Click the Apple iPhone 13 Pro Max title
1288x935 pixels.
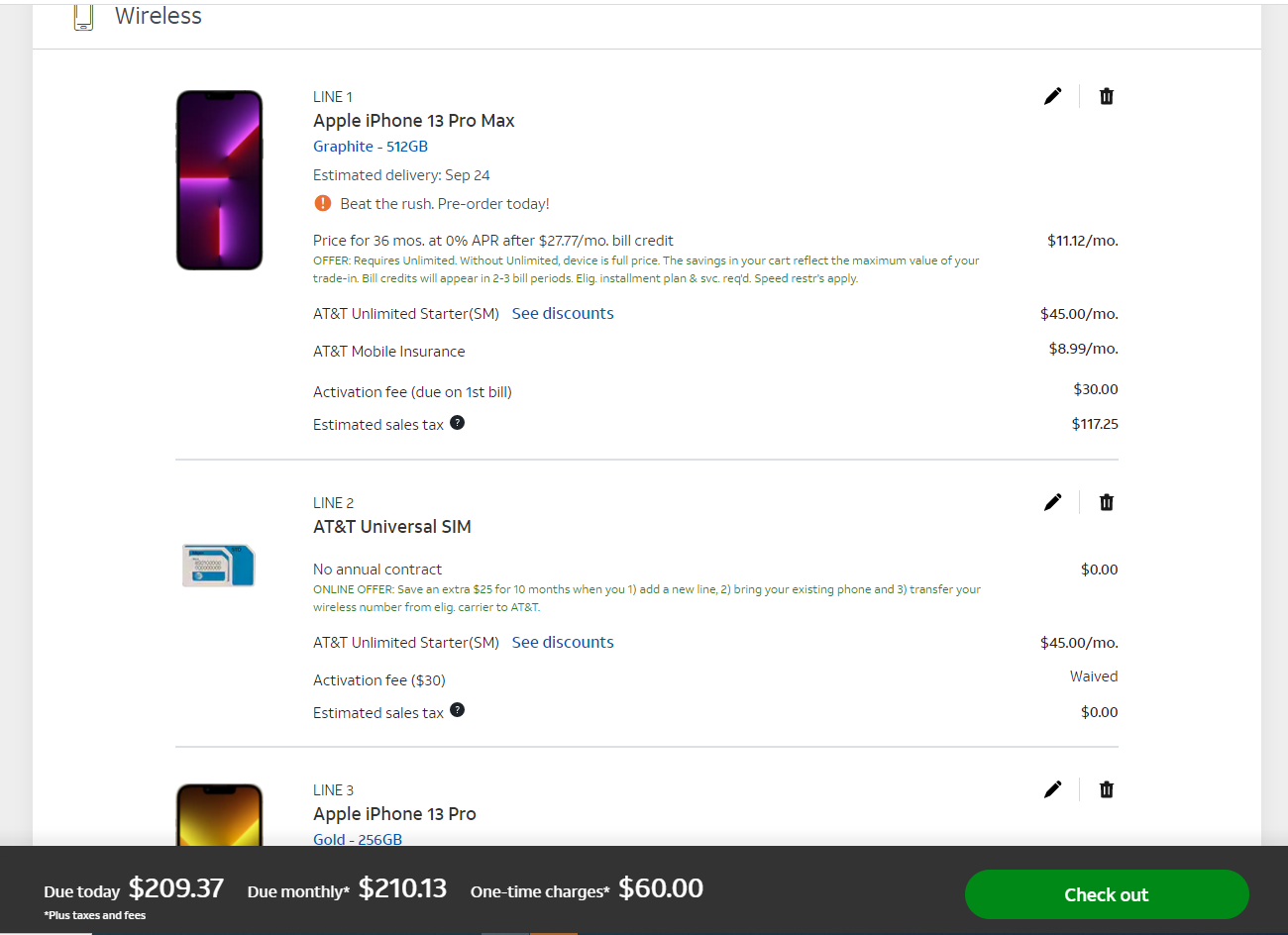414,121
